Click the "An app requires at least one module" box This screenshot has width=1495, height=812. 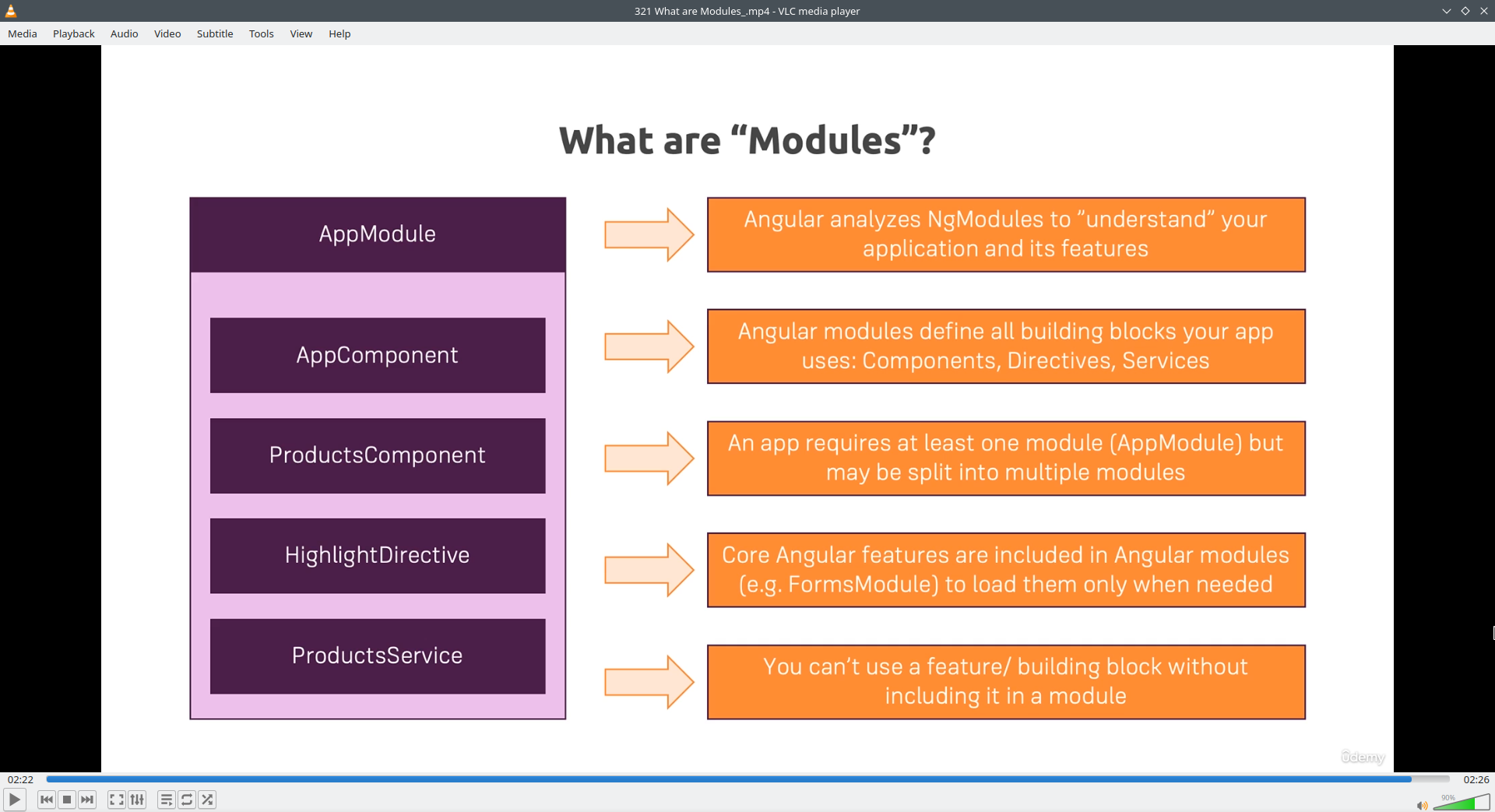click(x=1006, y=459)
